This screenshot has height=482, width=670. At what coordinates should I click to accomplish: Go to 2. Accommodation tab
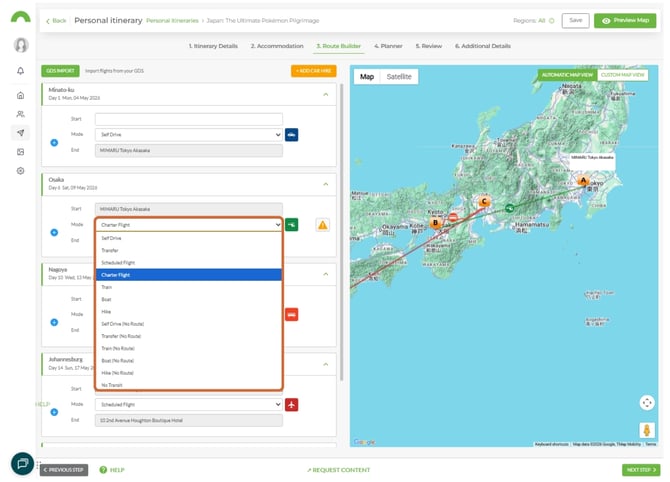point(277,46)
